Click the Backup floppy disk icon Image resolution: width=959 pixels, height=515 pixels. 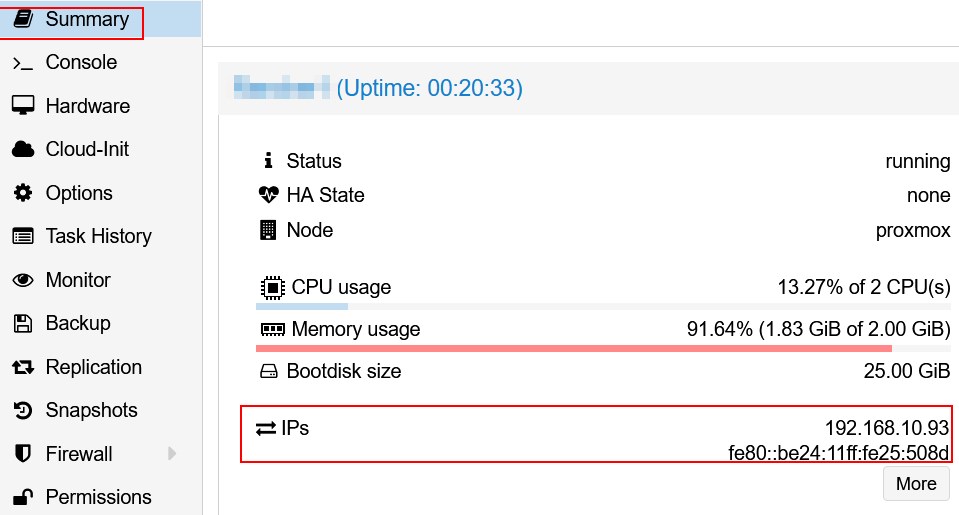[x=23, y=324]
